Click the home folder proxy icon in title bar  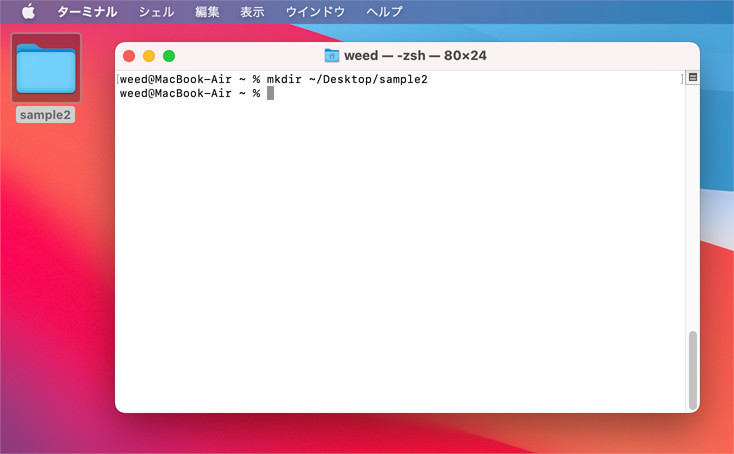(x=331, y=56)
